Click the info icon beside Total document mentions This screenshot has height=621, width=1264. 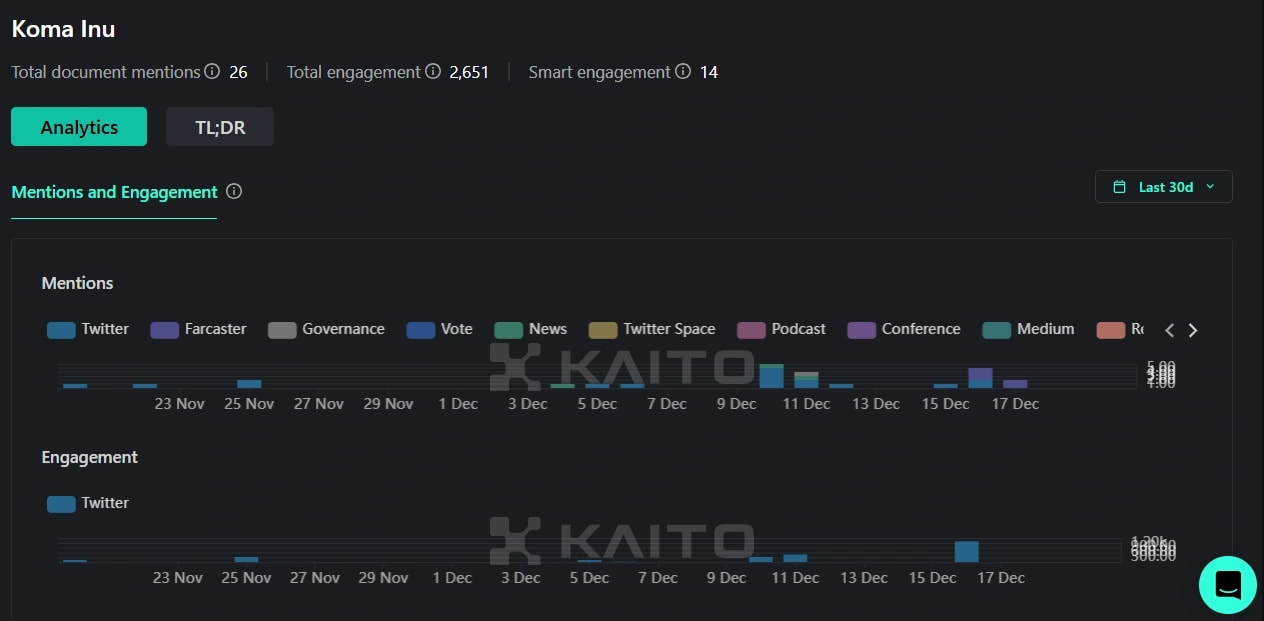click(x=211, y=72)
